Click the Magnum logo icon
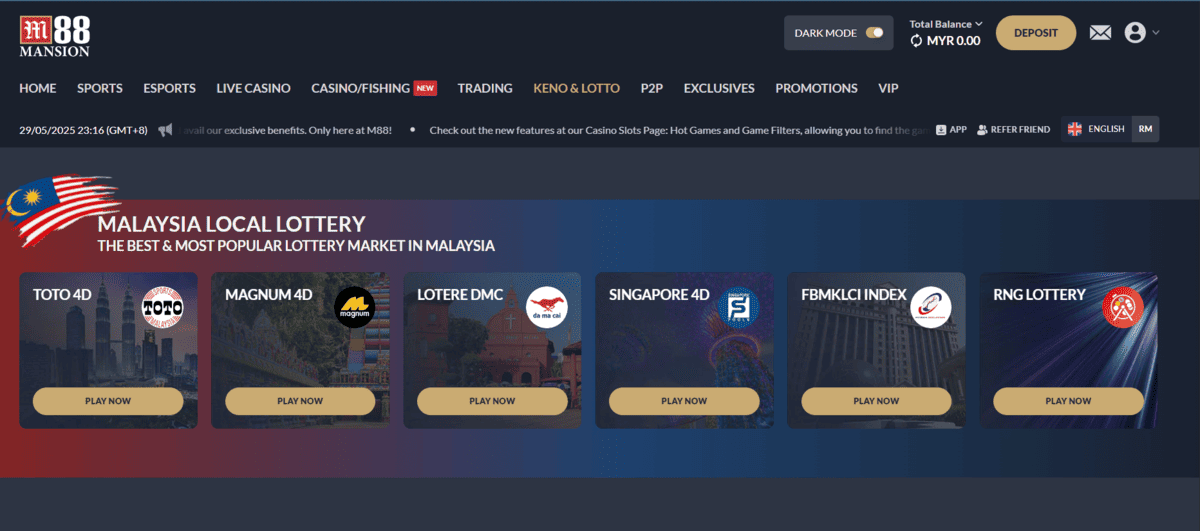This screenshot has width=1200, height=531. click(354, 308)
